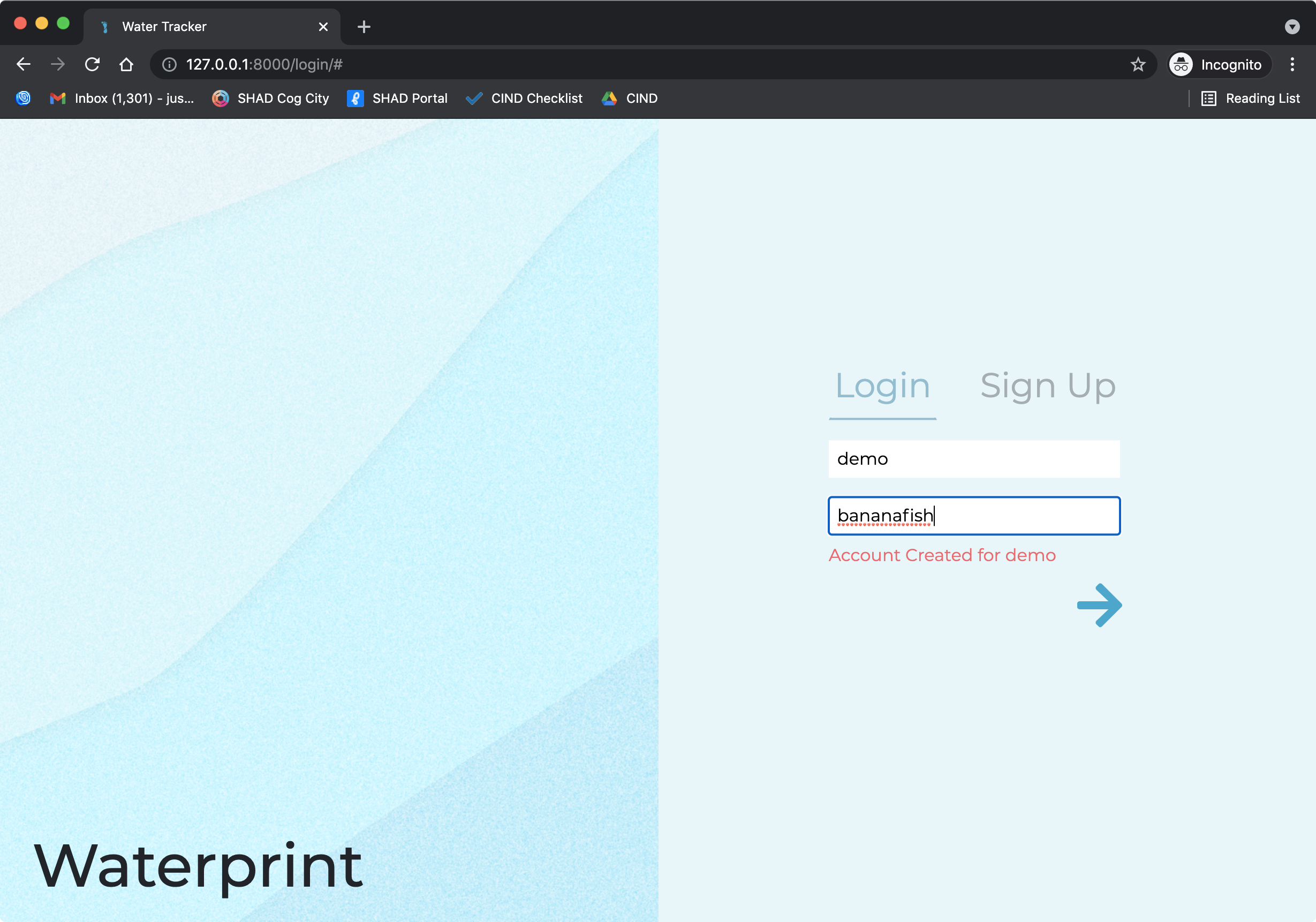Go to the browser home page

coord(126,64)
